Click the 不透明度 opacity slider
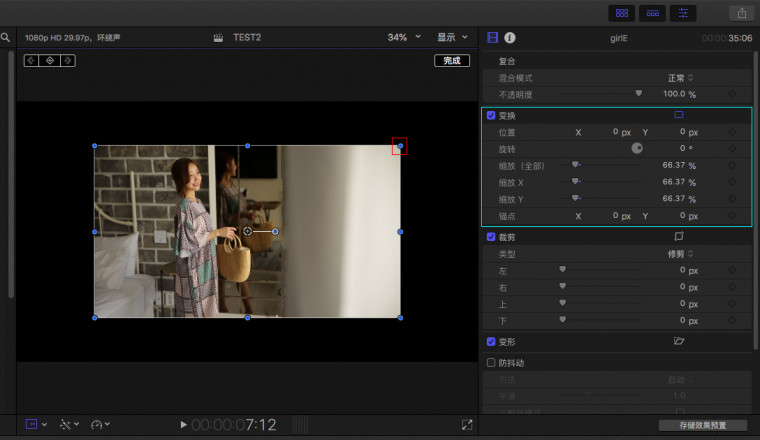Screen dimensions: 760x440 [600, 94]
